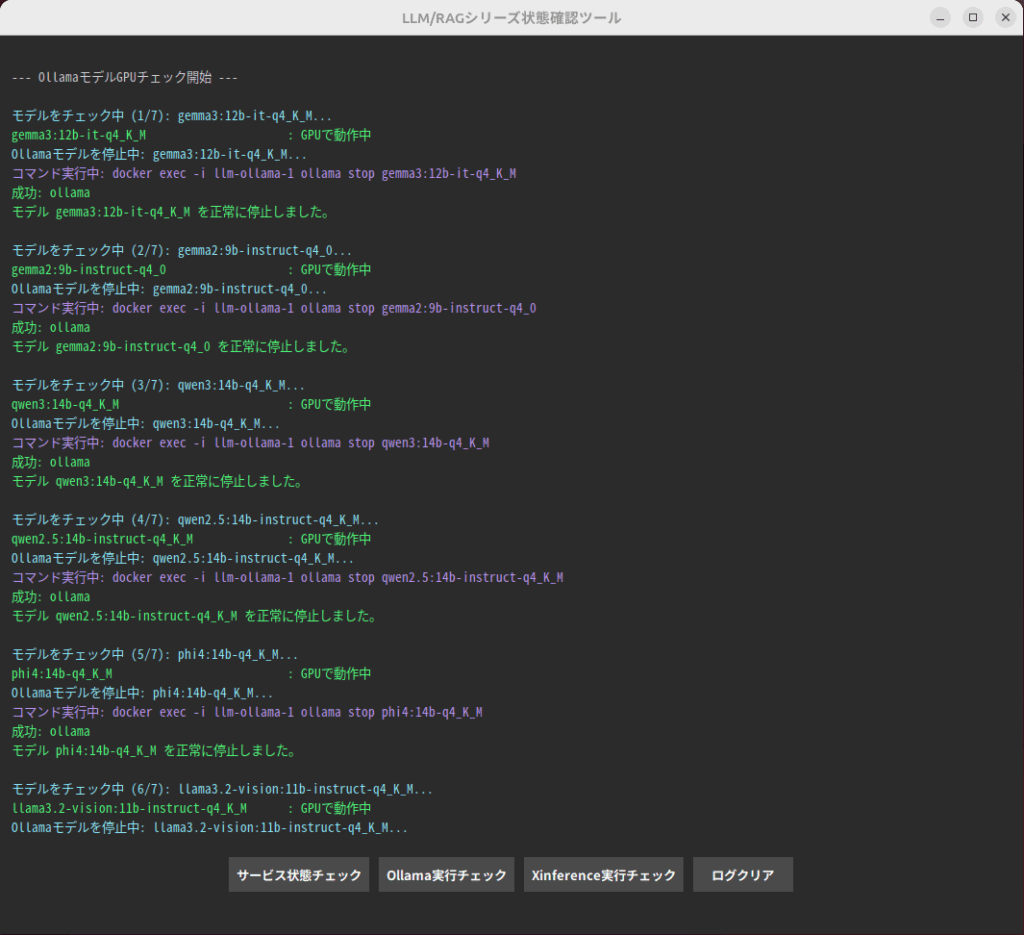The width and height of the screenshot is (1024, 935).
Task: Click gemma2:9b-instruct-q4_0 GPUで動作中 status line
Action: pos(191,270)
